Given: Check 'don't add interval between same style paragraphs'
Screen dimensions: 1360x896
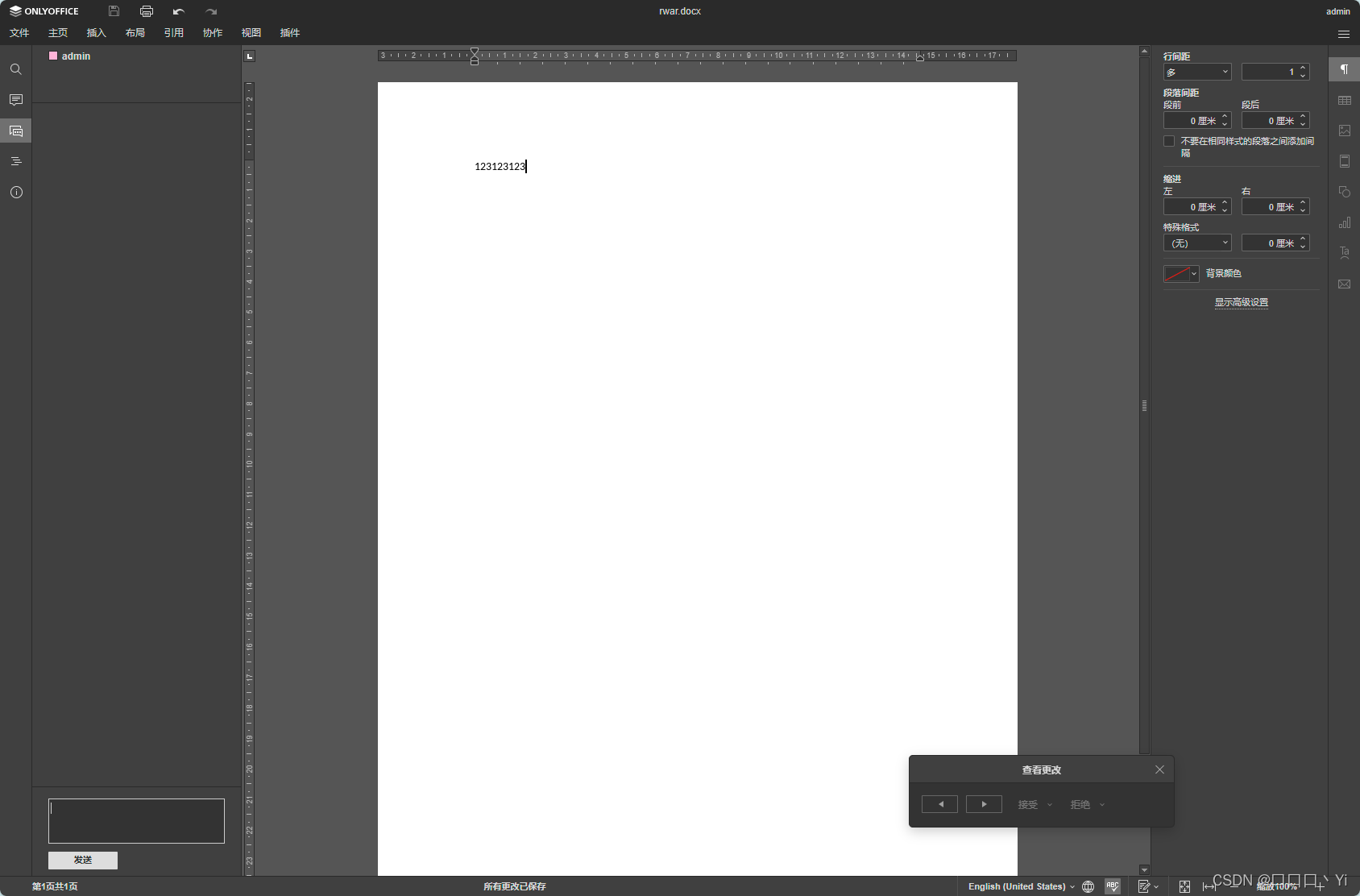Looking at the screenshot, I should (x=1169, y=141).
